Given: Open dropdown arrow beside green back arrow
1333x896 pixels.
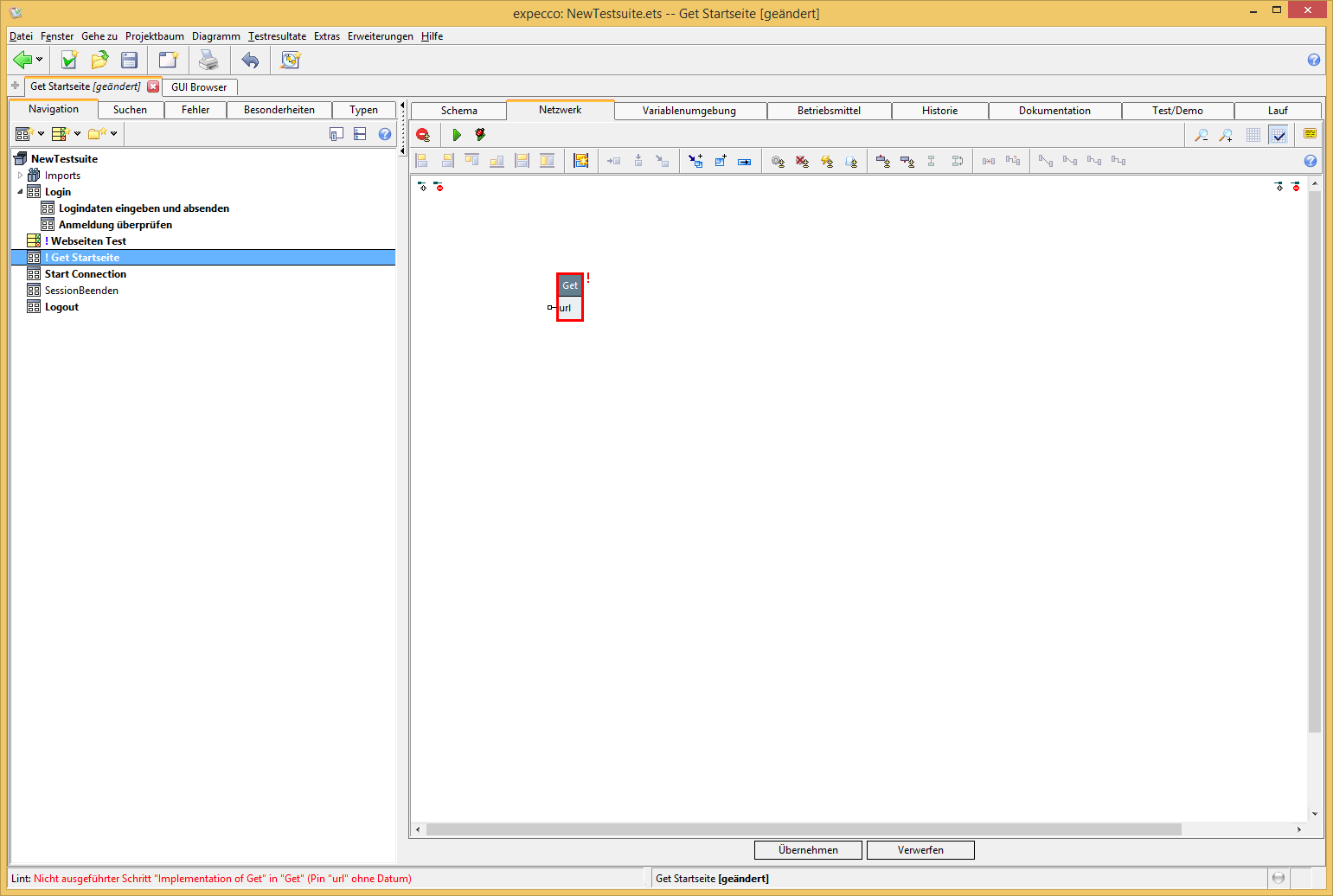Looking at the screenshot, I should [39, 60].
